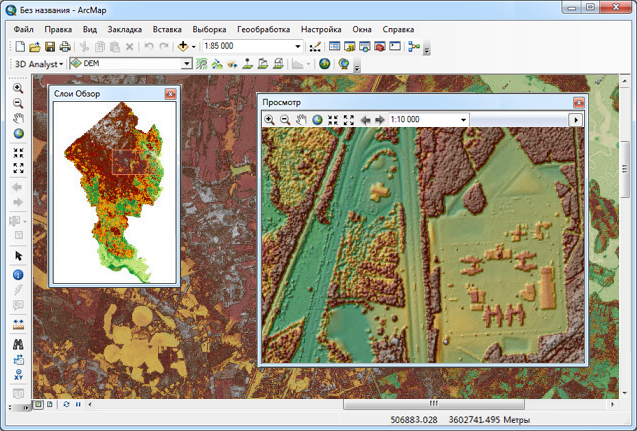Select the Create Contour tool

tap(201, 64)
